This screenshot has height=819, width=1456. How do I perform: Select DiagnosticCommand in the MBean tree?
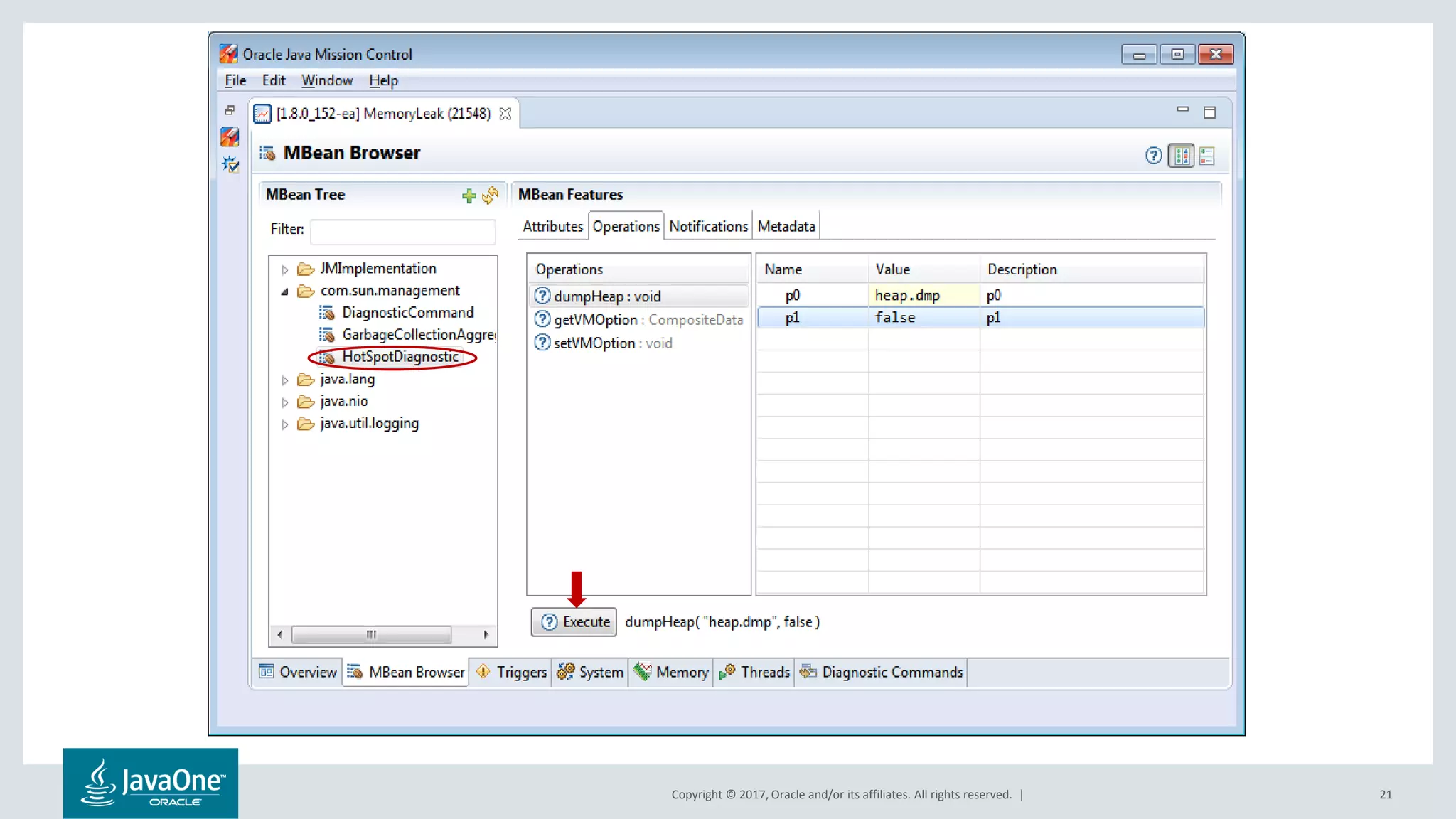point(407,313)
